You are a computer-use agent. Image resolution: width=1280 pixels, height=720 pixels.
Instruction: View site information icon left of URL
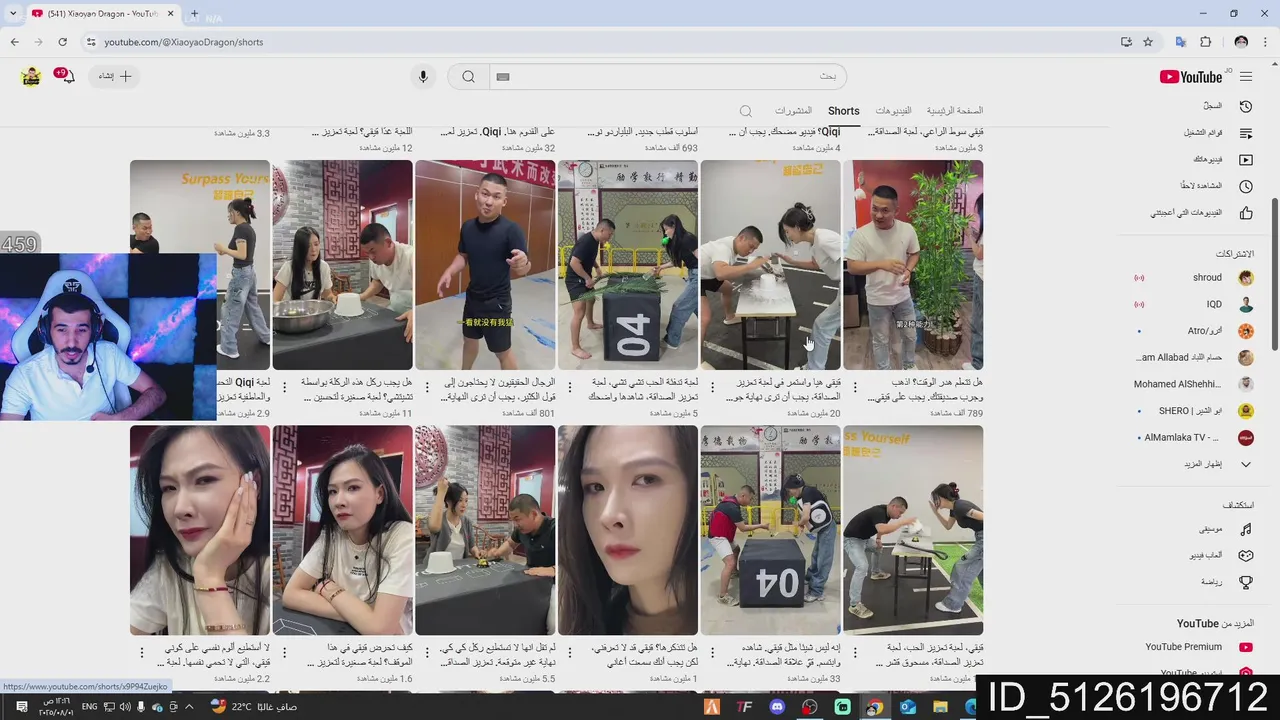[91, 42]
